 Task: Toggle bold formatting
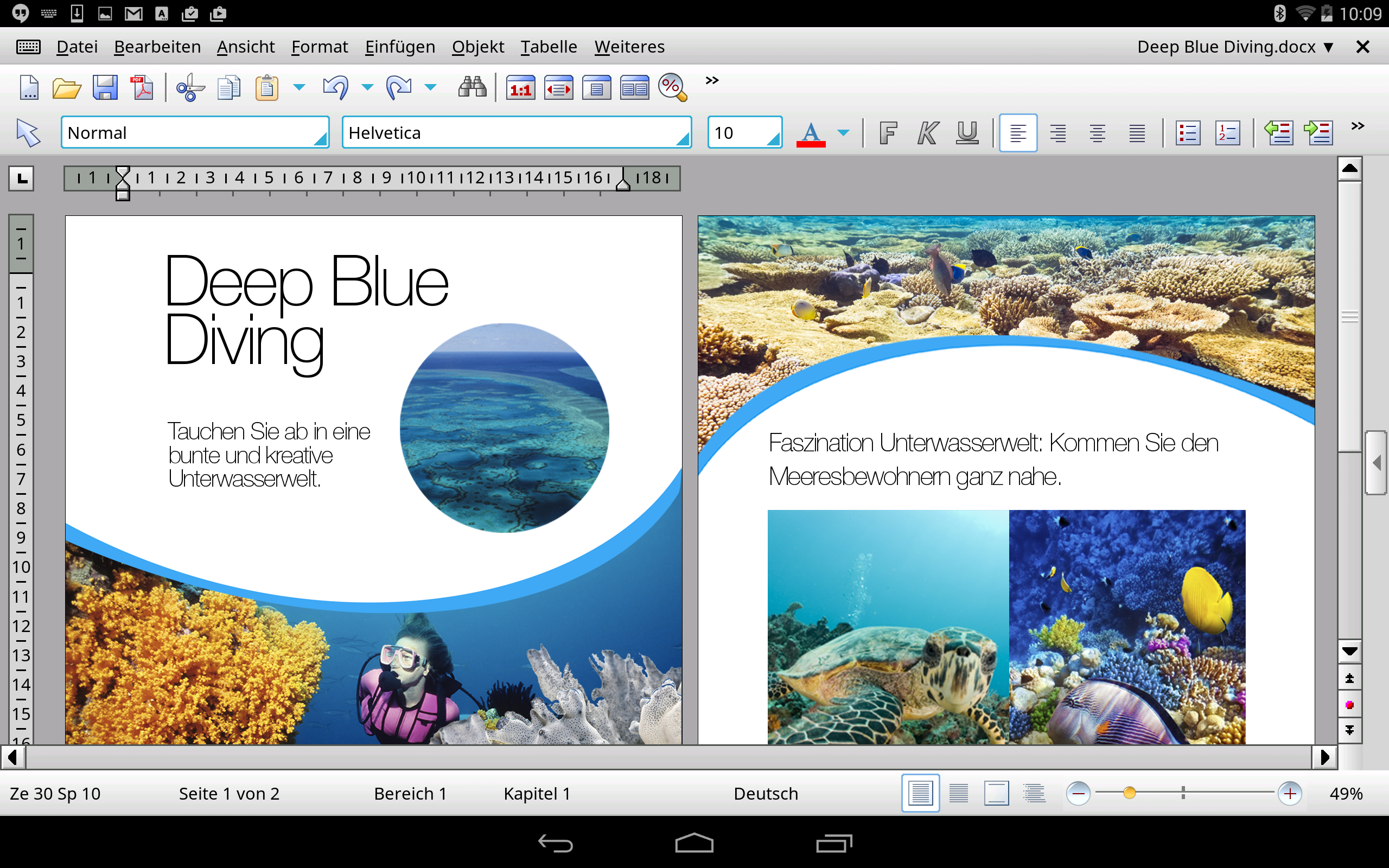[x=887, y=132]
